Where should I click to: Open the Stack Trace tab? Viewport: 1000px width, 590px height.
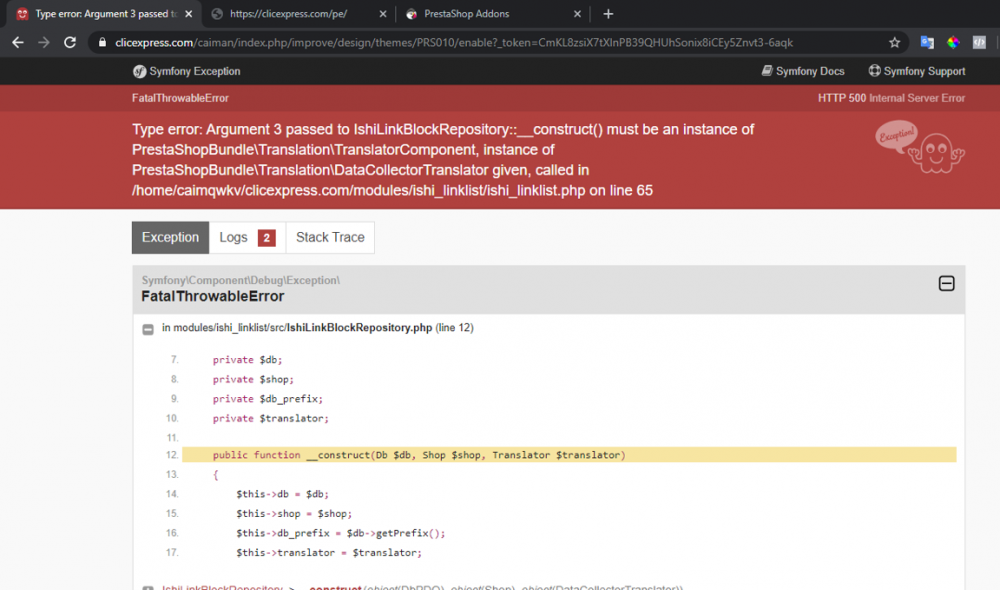(330, 237)
